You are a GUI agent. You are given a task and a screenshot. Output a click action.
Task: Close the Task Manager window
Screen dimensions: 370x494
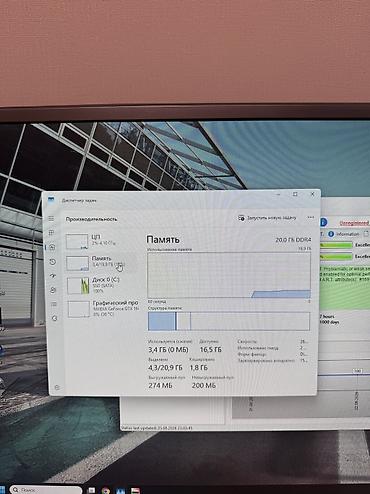pyautogui.click(x=312, y=194)
